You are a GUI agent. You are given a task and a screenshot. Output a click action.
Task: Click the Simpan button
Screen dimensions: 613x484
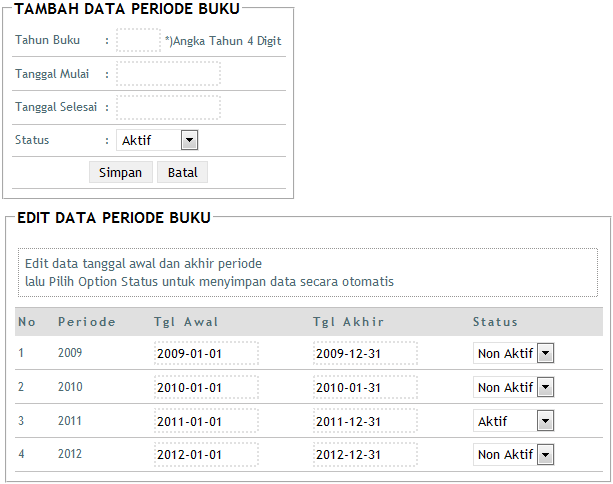tap(121, 172)
